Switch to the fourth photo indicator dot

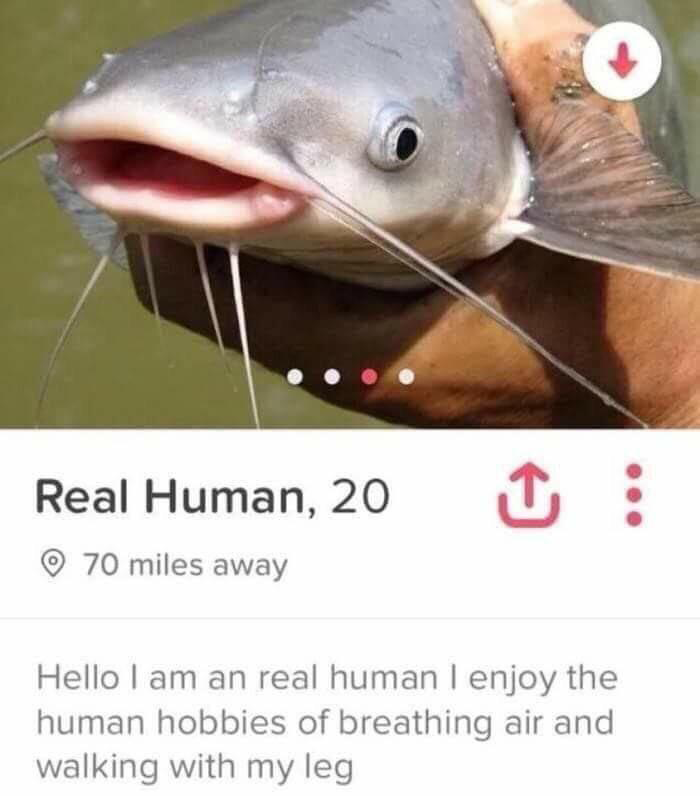click(407, 377)
